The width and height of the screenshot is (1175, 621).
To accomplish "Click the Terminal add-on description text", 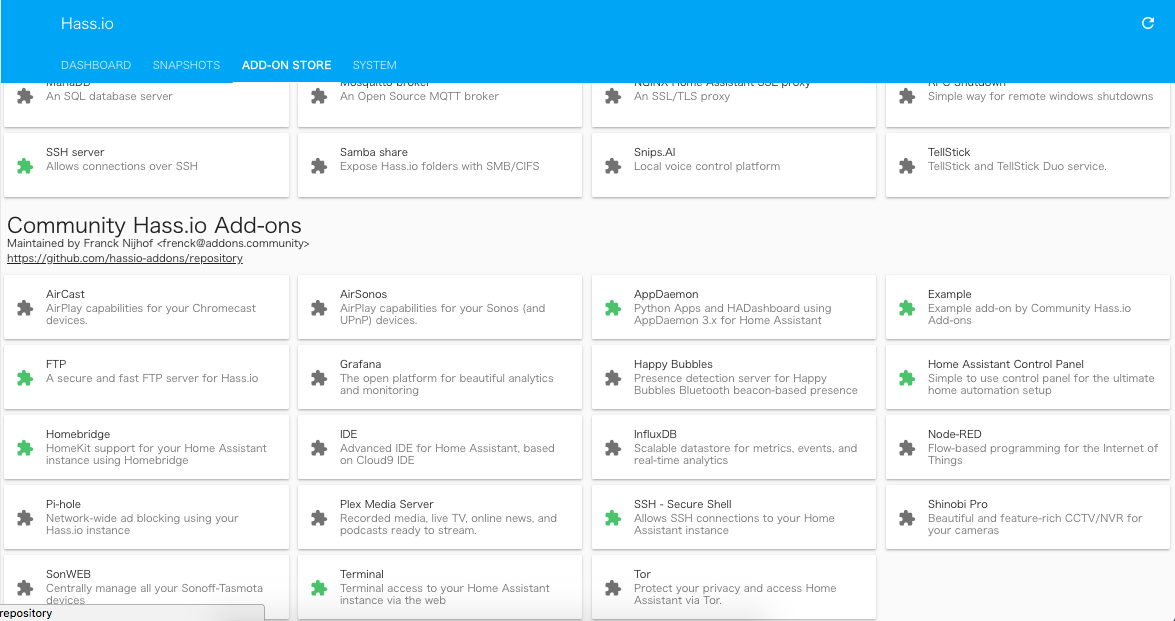I will coord(444,594).
